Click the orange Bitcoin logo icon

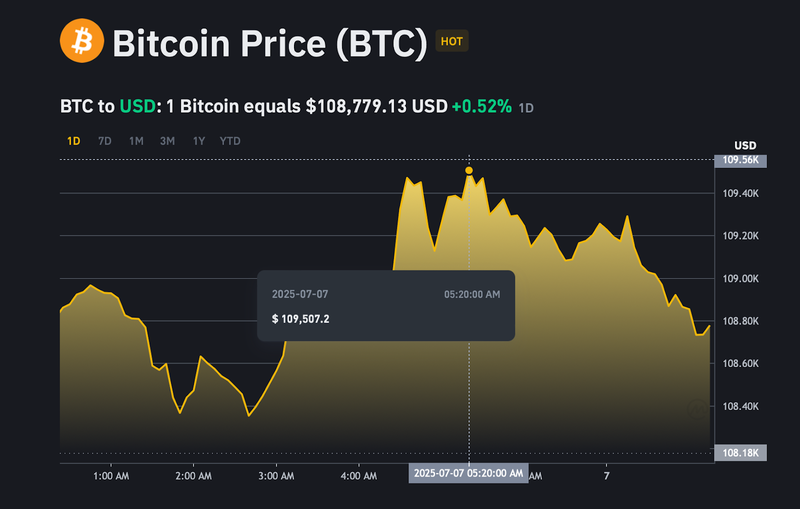pyautogui.click(x=81, y=42)
